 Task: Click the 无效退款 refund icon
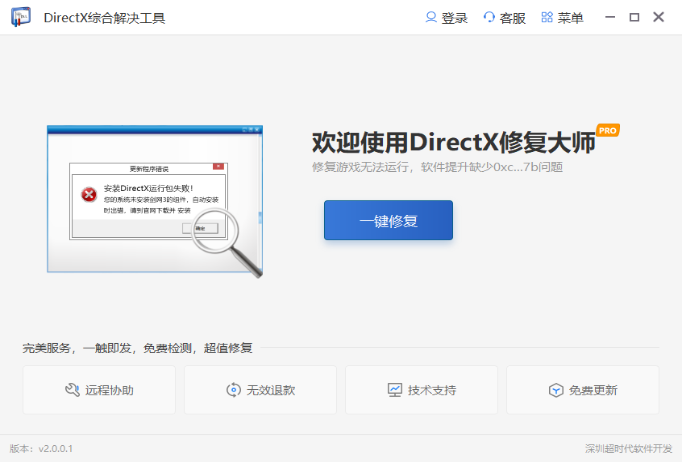point(233,390)
